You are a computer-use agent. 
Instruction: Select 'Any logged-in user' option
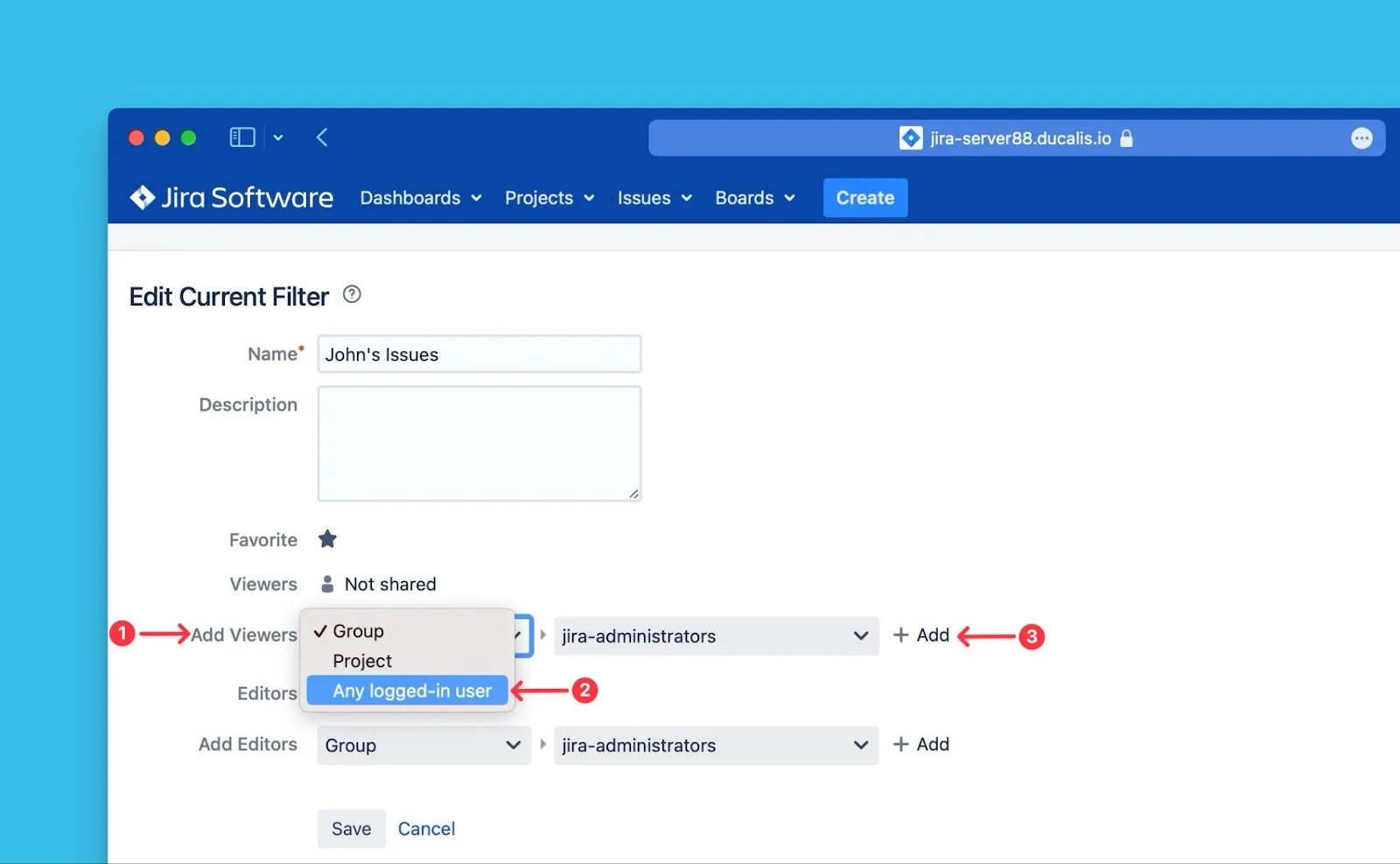tap(411, 691)
